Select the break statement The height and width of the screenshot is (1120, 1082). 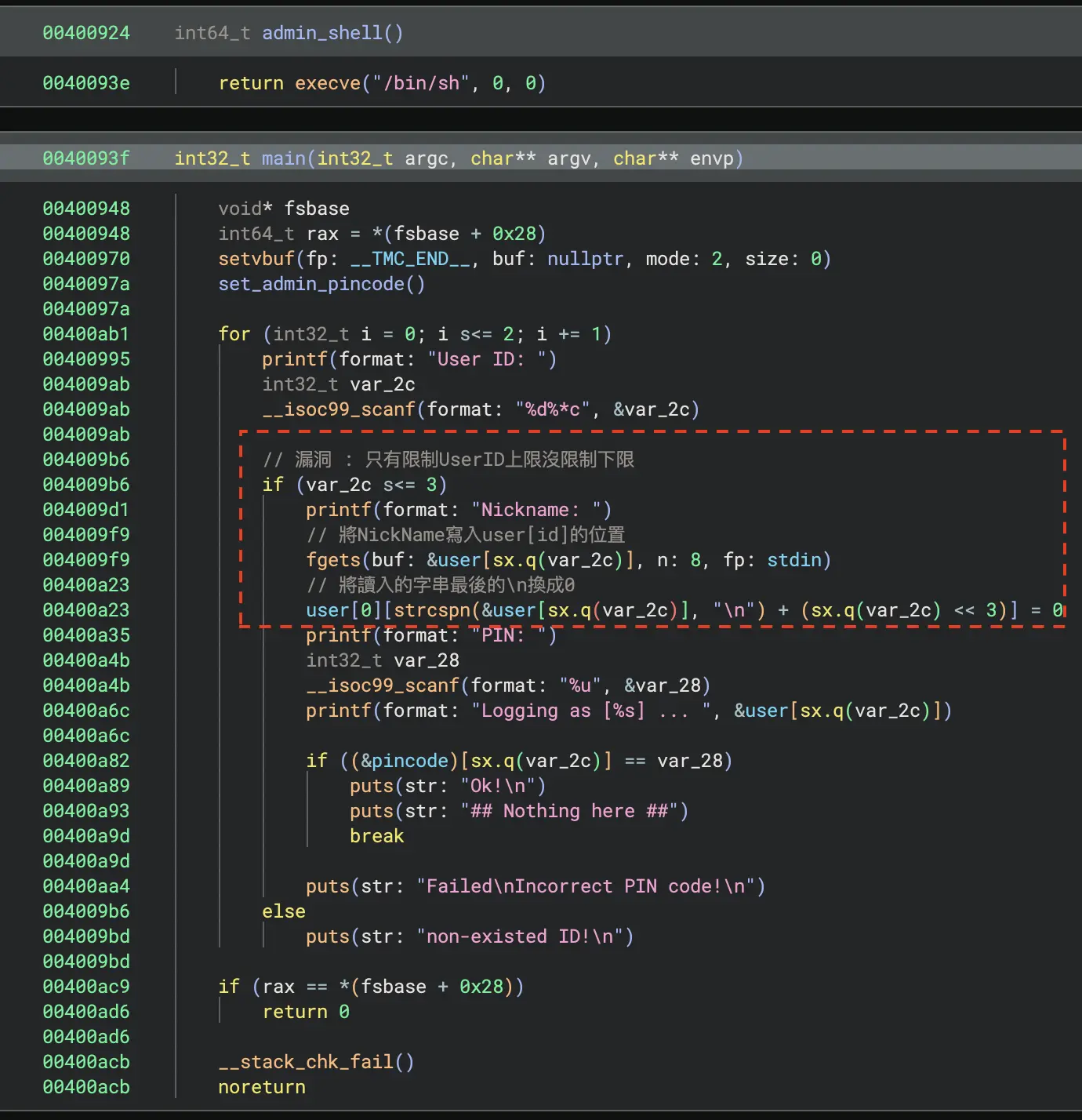pyautogui.click(x=377, y=836)
